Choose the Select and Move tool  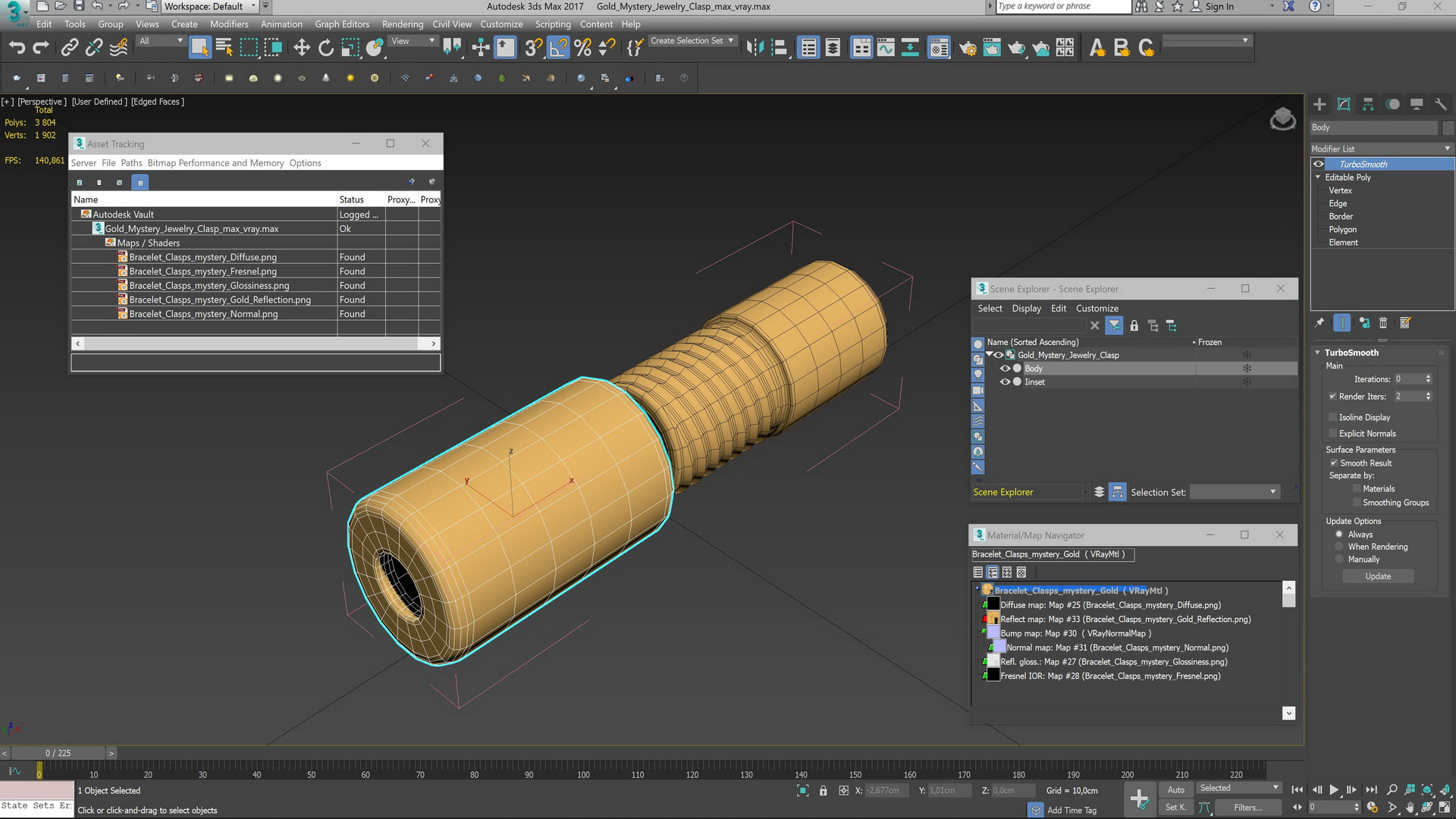point(302,48)
